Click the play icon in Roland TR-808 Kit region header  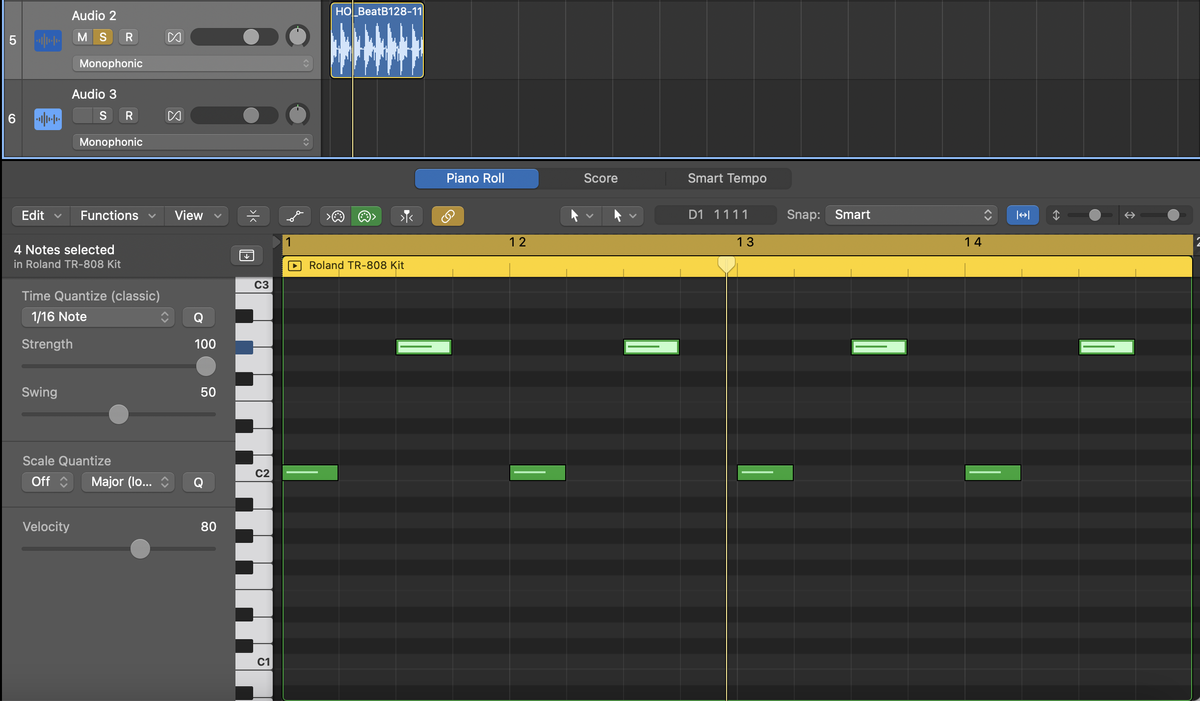(295, 266)
